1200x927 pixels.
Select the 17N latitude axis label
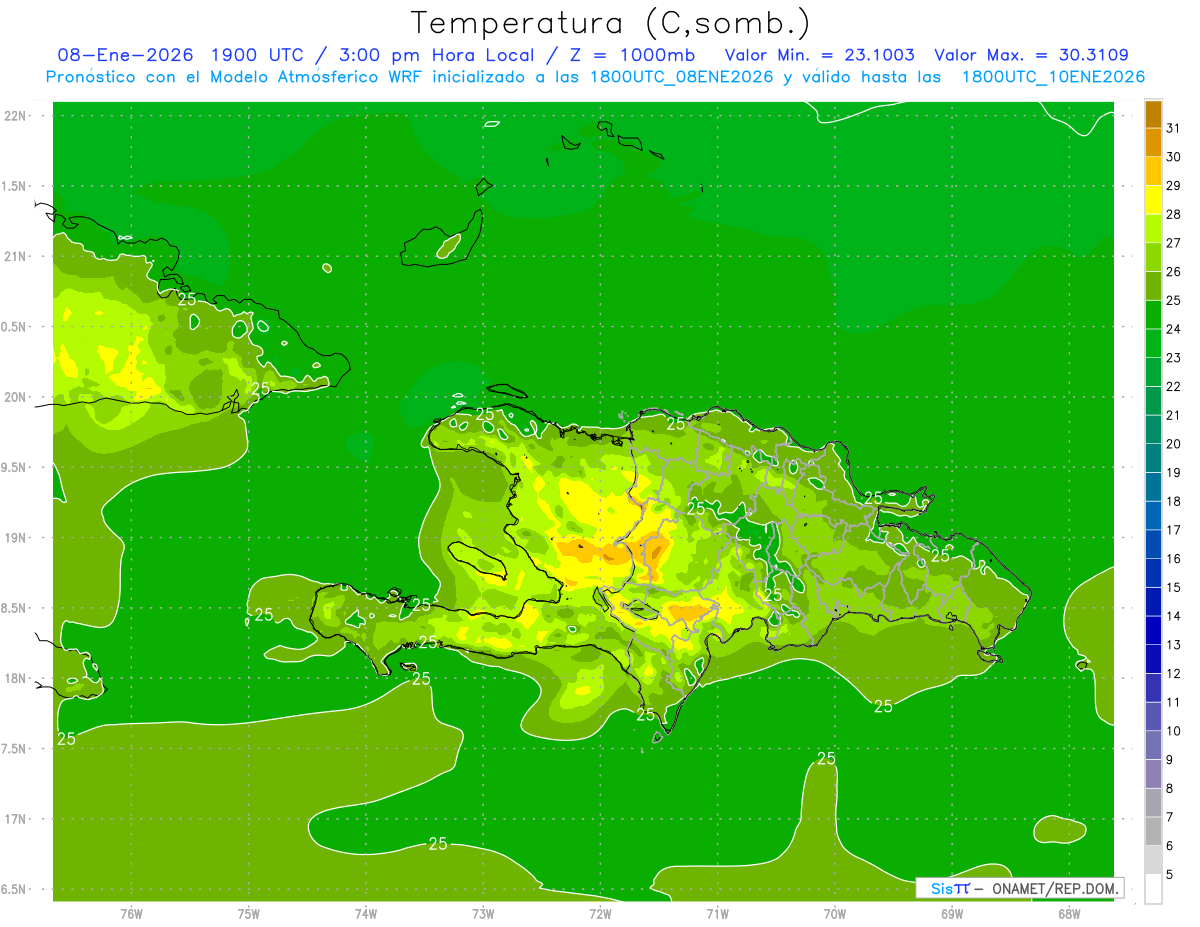(15, 819)
